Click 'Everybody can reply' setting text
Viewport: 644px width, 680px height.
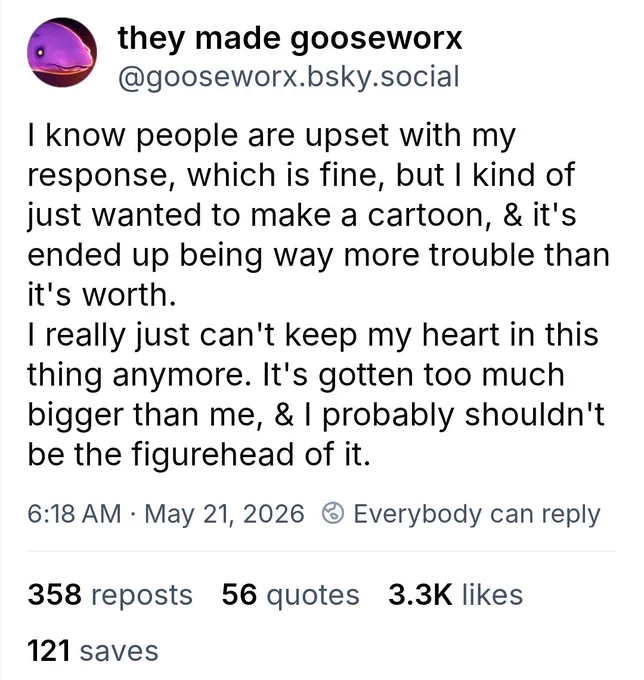click(x=477, y=514)
